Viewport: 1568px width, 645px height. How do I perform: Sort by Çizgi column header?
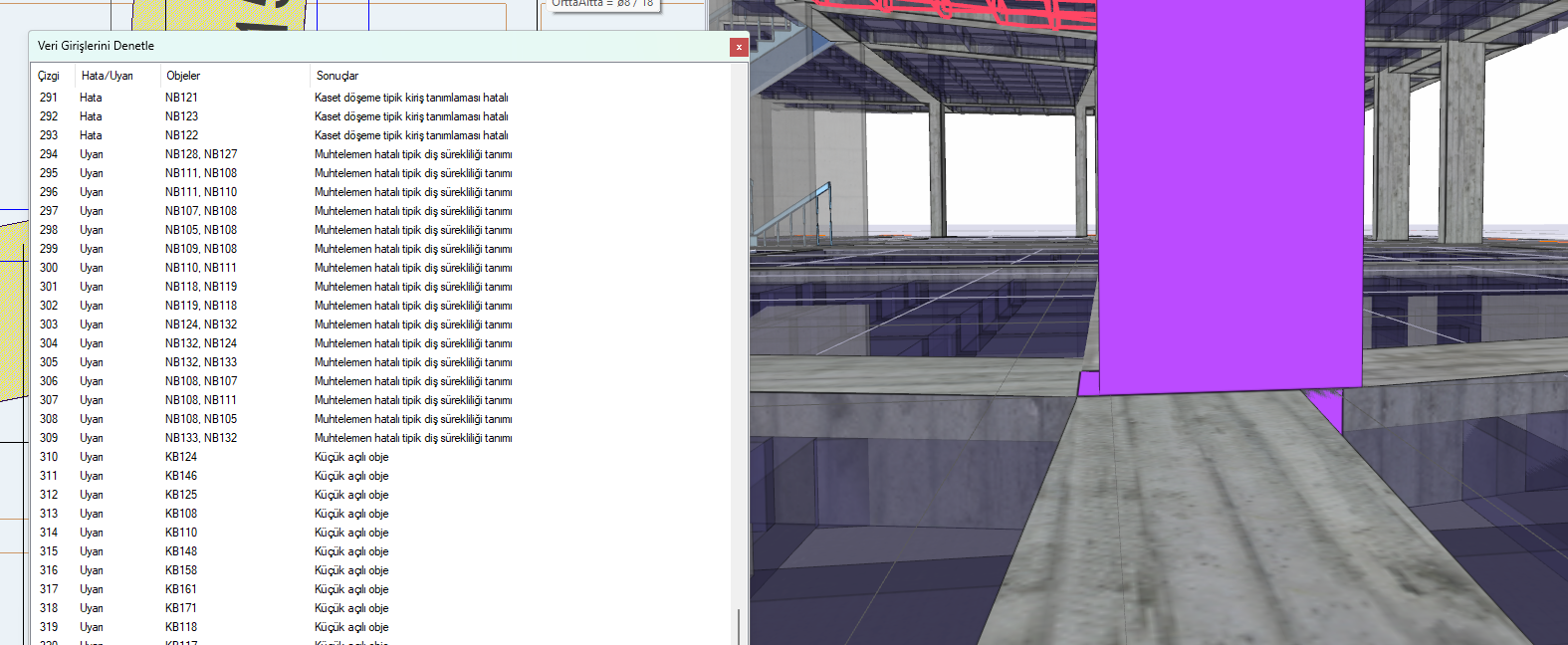[x=53, y=76]
